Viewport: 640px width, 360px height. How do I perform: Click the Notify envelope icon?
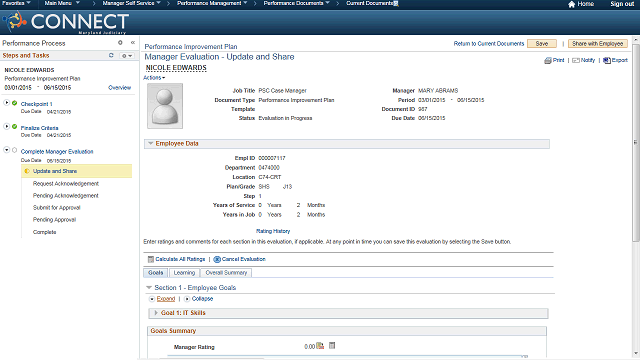coord(576,60)
